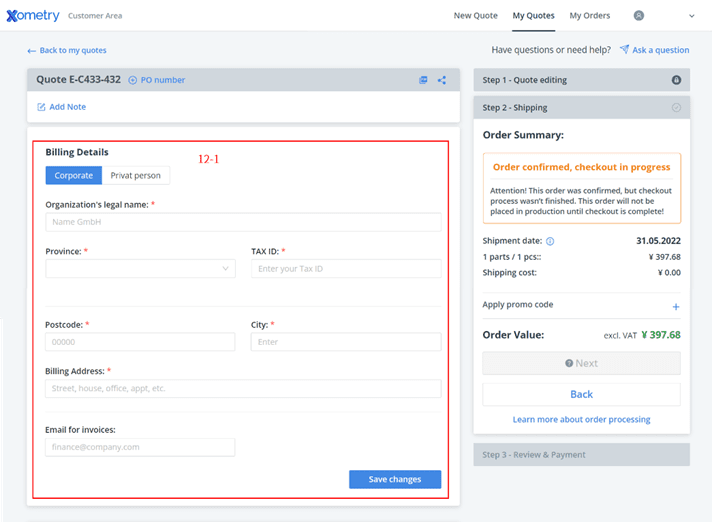
Task: Click the Add Note pencil icon
Action: (x=41, y=107)
